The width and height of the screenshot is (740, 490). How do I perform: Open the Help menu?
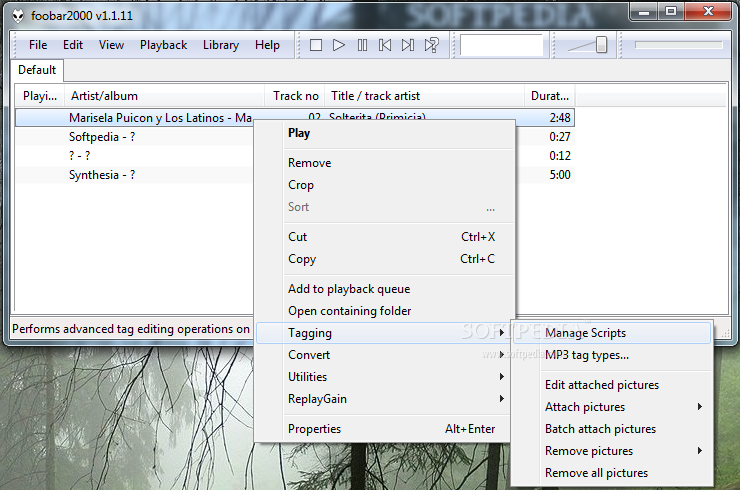click(267, 45)
